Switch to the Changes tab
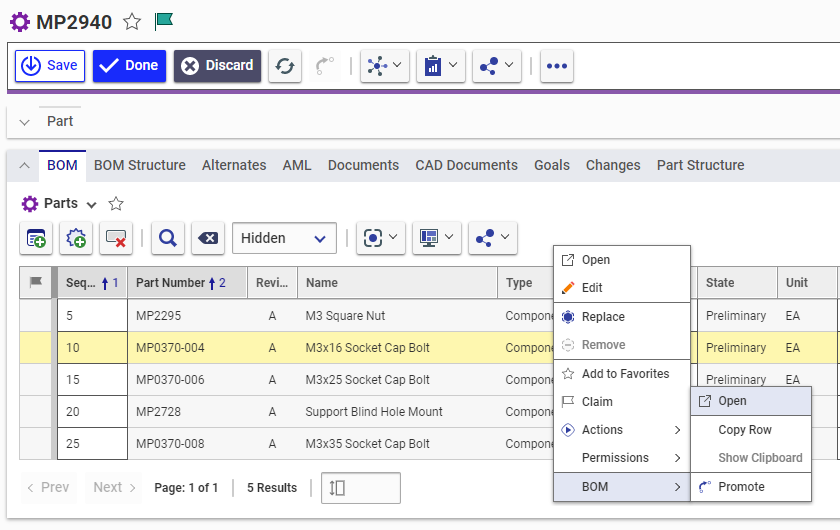Image resolution: width=840 pixels, height=530 pixels. 613,165
